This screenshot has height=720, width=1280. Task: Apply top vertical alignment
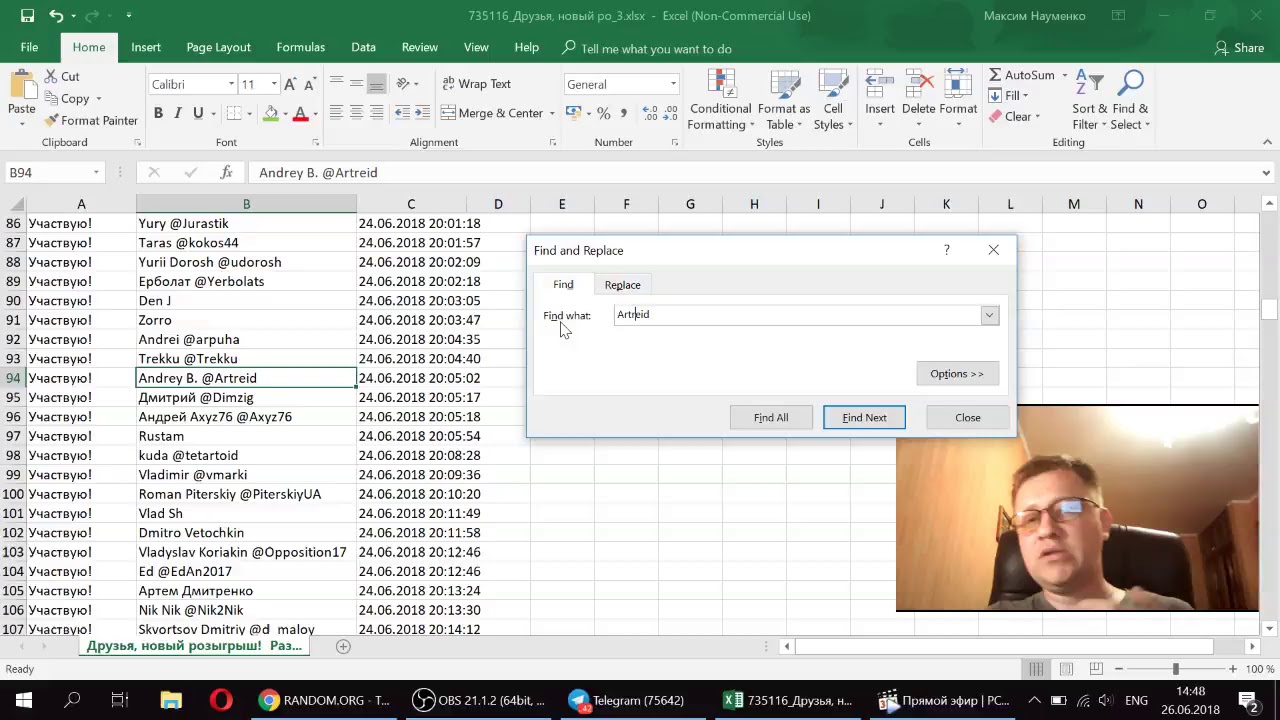click(x=336, y=84)
